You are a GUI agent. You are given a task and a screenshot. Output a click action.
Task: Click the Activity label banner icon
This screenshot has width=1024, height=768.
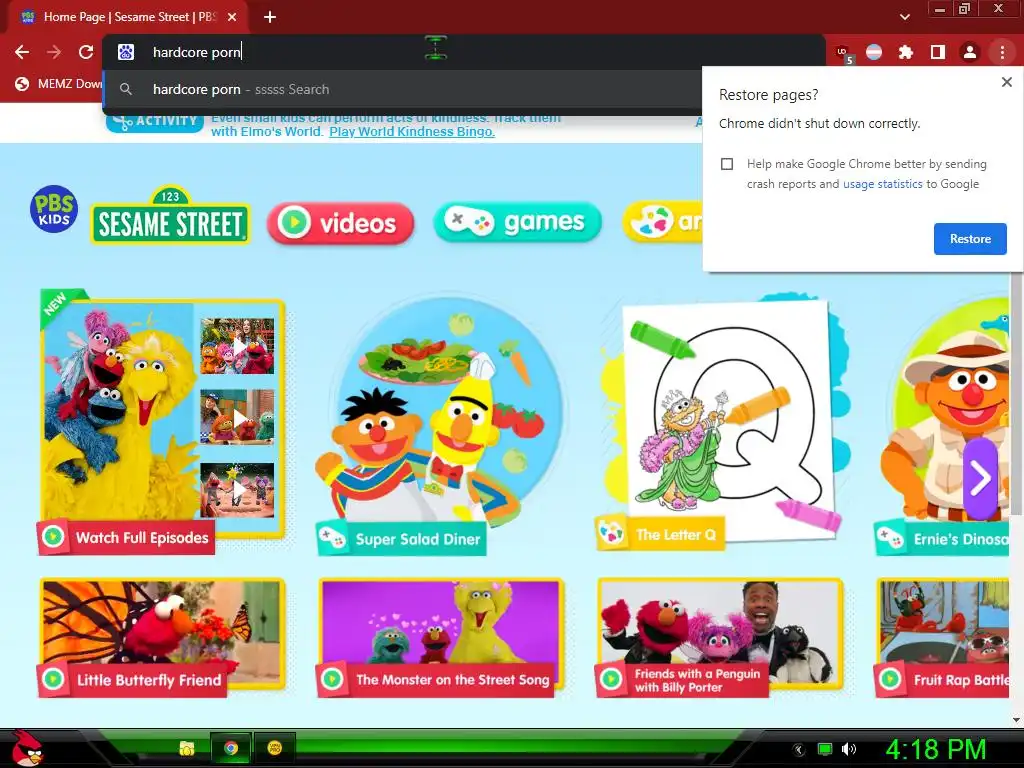[x=155, y=122]
